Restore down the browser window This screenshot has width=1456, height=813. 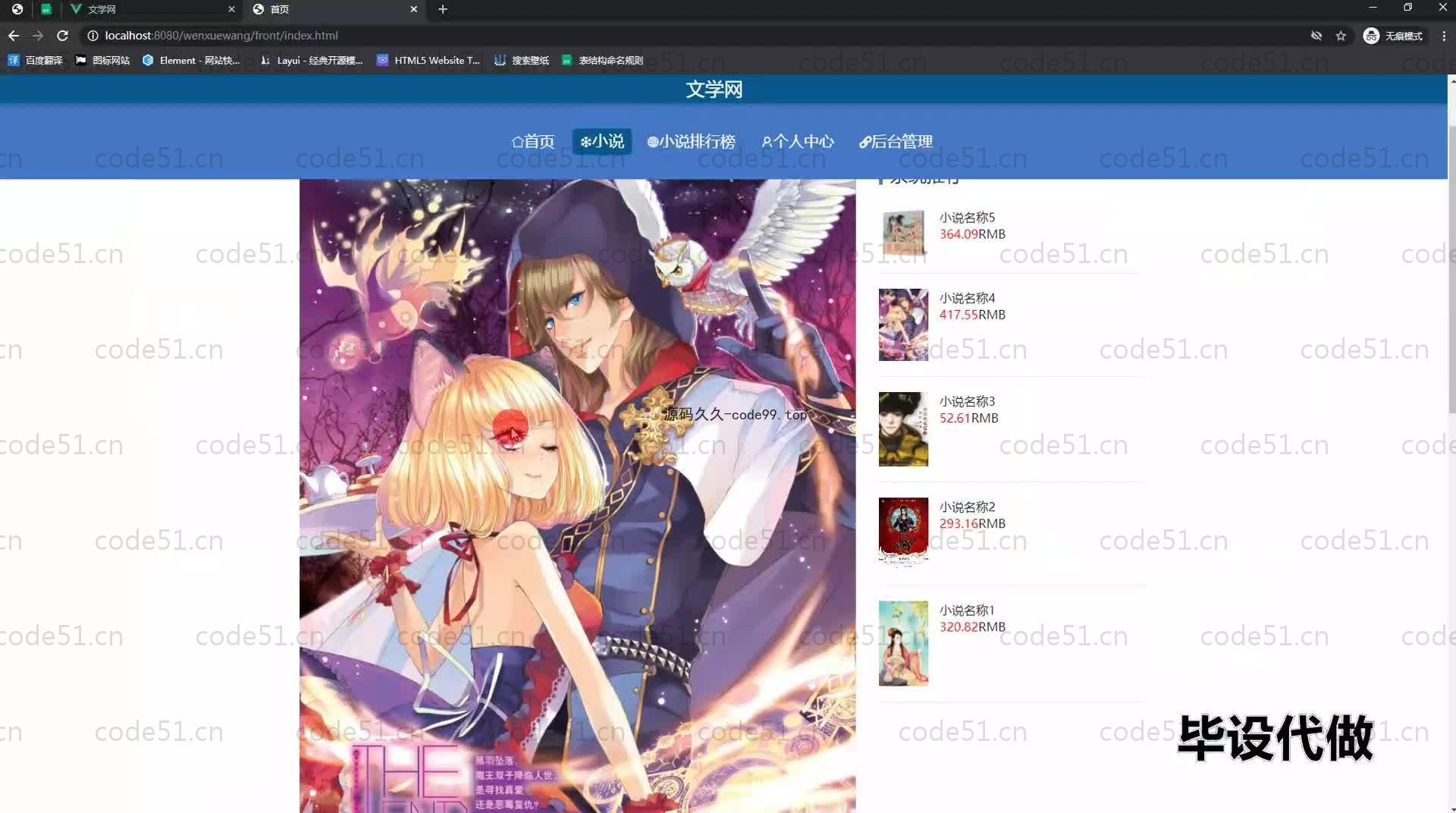click(x=1407, y=8)
